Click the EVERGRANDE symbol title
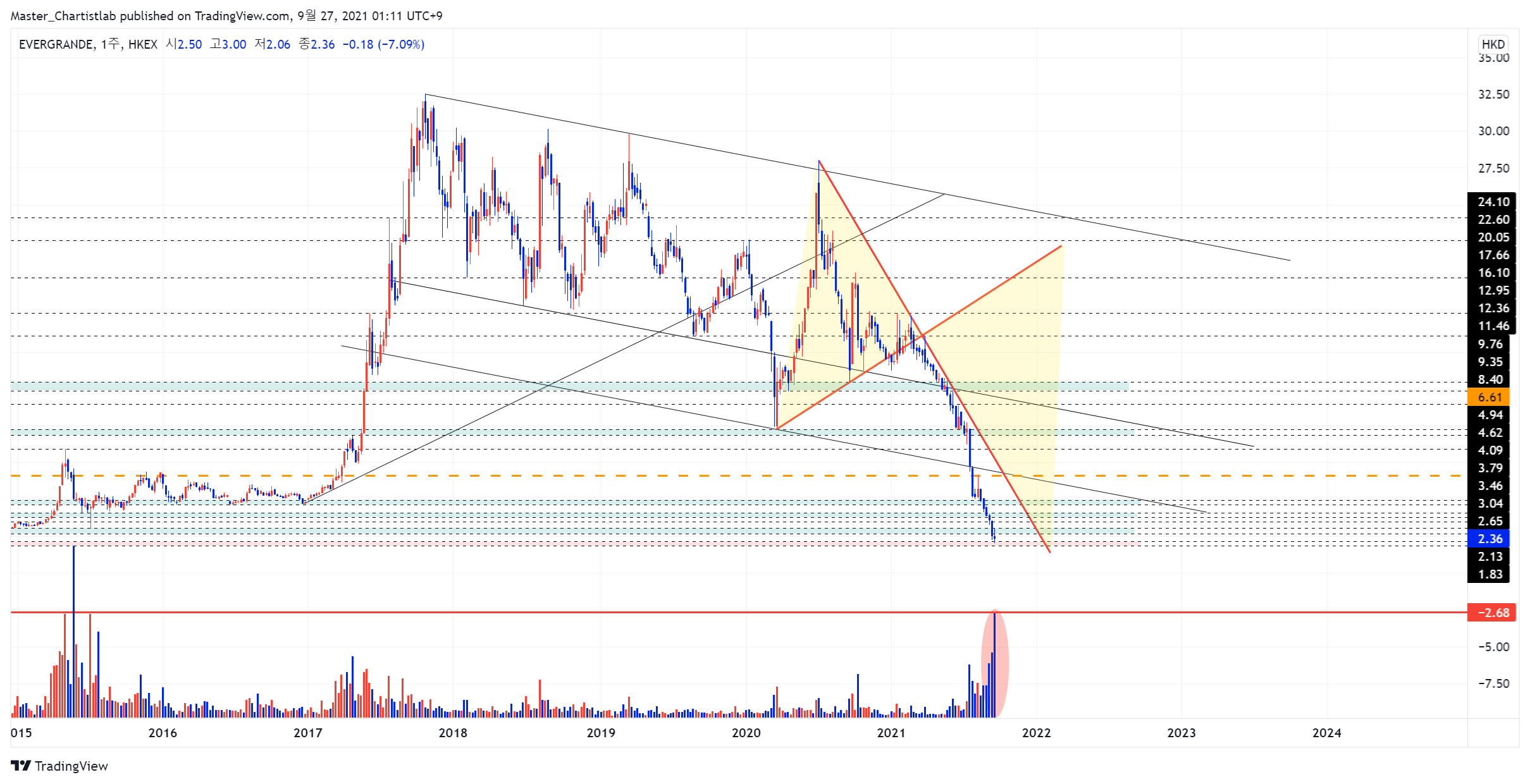Viewport: 1530px width, 784px height. [x=57, y=44]
